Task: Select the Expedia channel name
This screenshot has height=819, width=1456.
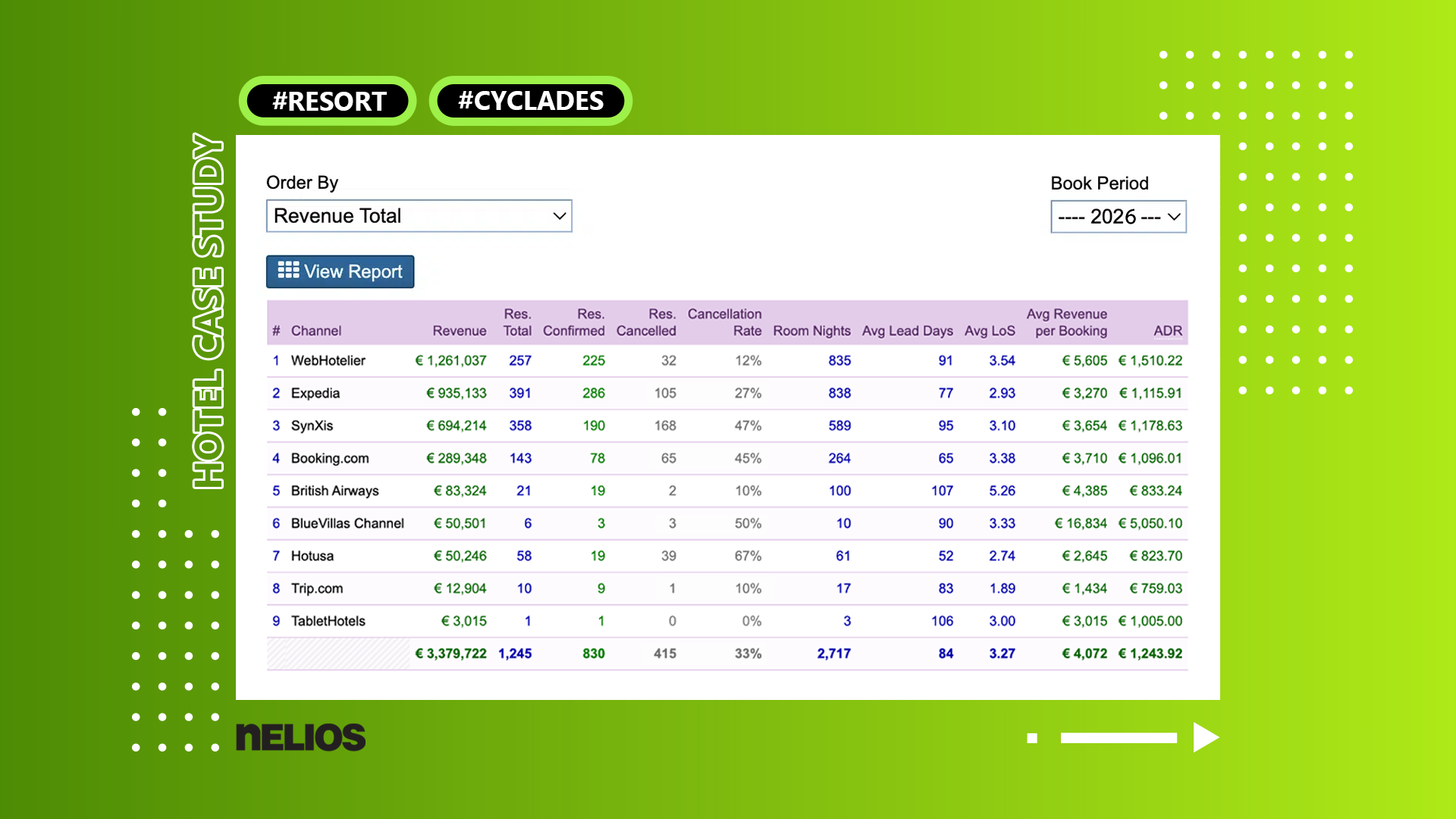Action: click(x=315, y=393)
